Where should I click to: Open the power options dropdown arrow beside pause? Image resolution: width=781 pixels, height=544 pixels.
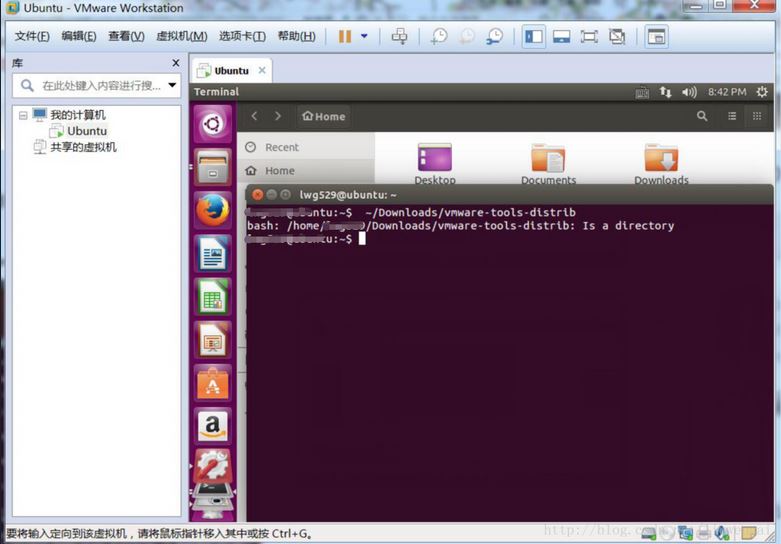click(364, 37)
